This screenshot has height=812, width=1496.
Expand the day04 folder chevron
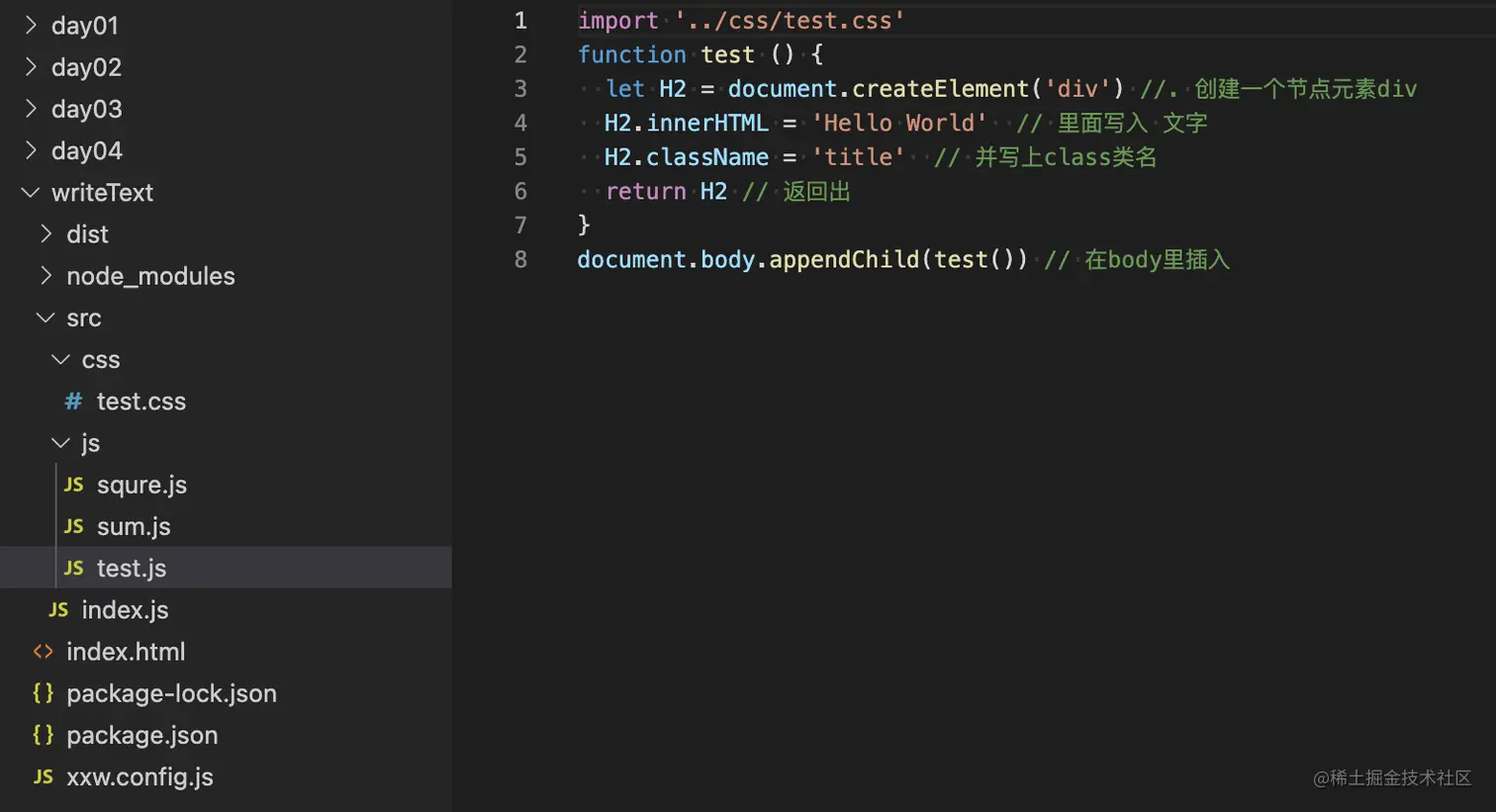click(31, 150)
